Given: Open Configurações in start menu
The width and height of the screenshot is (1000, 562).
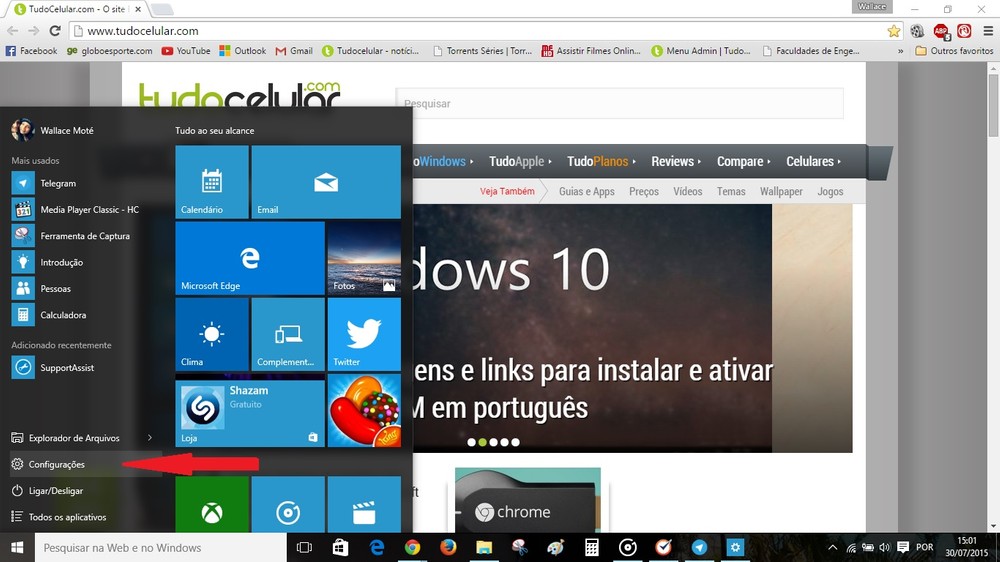Looking at the screenshot, I should [x=57, y=465].
